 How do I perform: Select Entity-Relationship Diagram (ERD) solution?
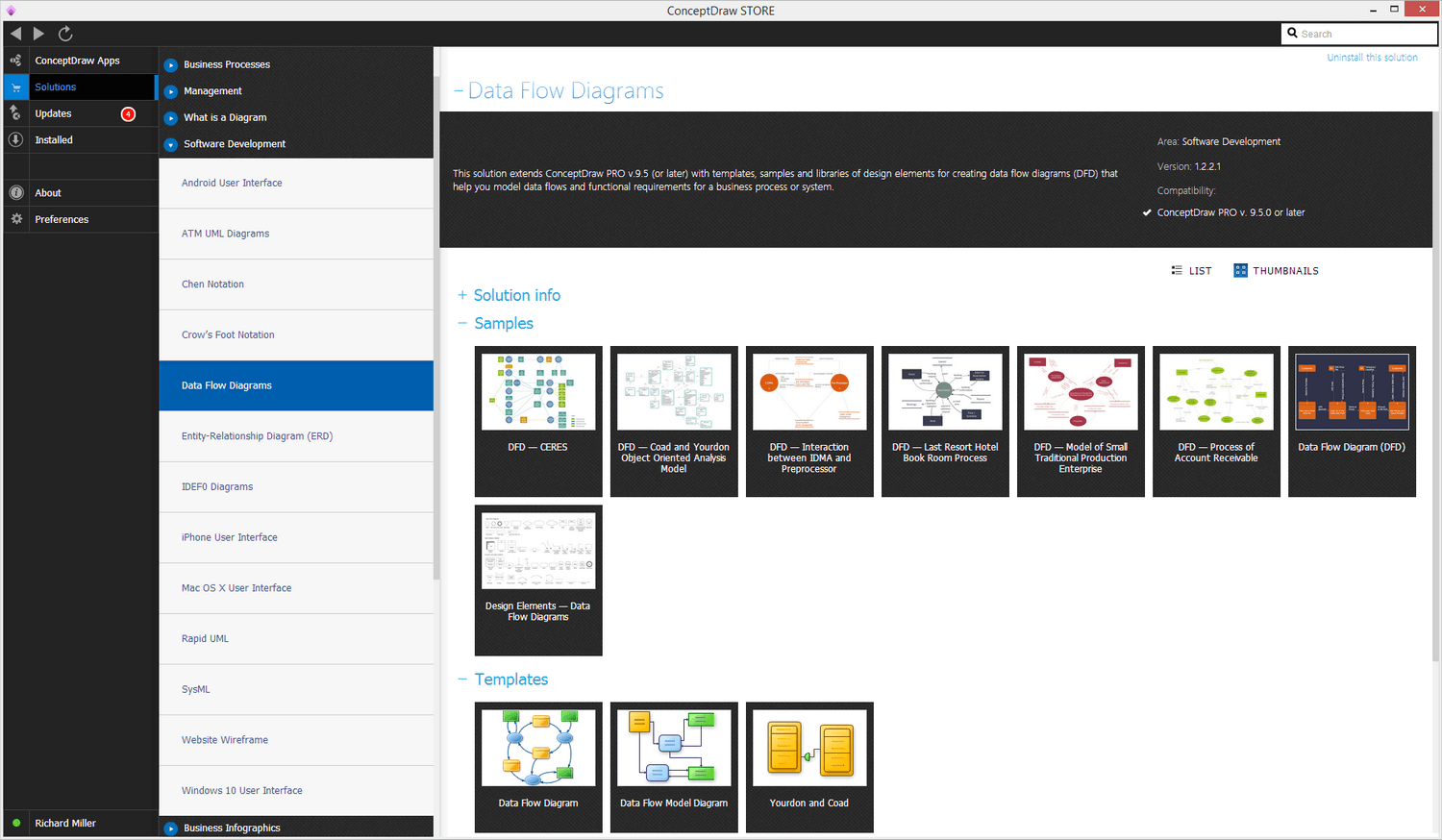click(x=296, y=436)
